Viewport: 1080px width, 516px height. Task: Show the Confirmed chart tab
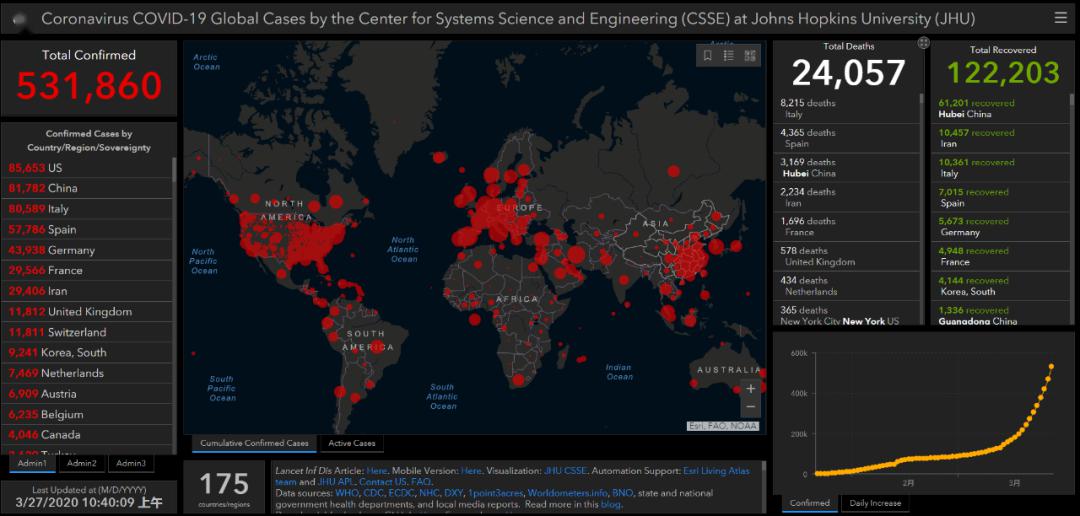point(809,503)
